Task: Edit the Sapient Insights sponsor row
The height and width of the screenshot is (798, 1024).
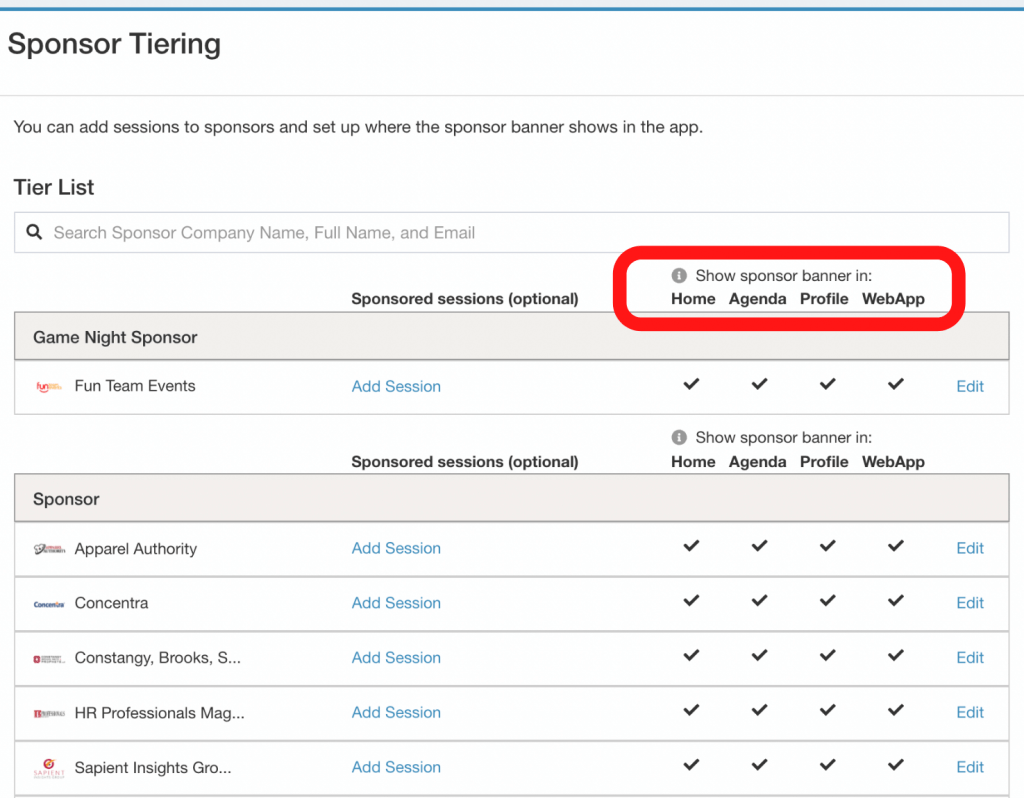Action: pyautogui.click(x=970, y=767)
